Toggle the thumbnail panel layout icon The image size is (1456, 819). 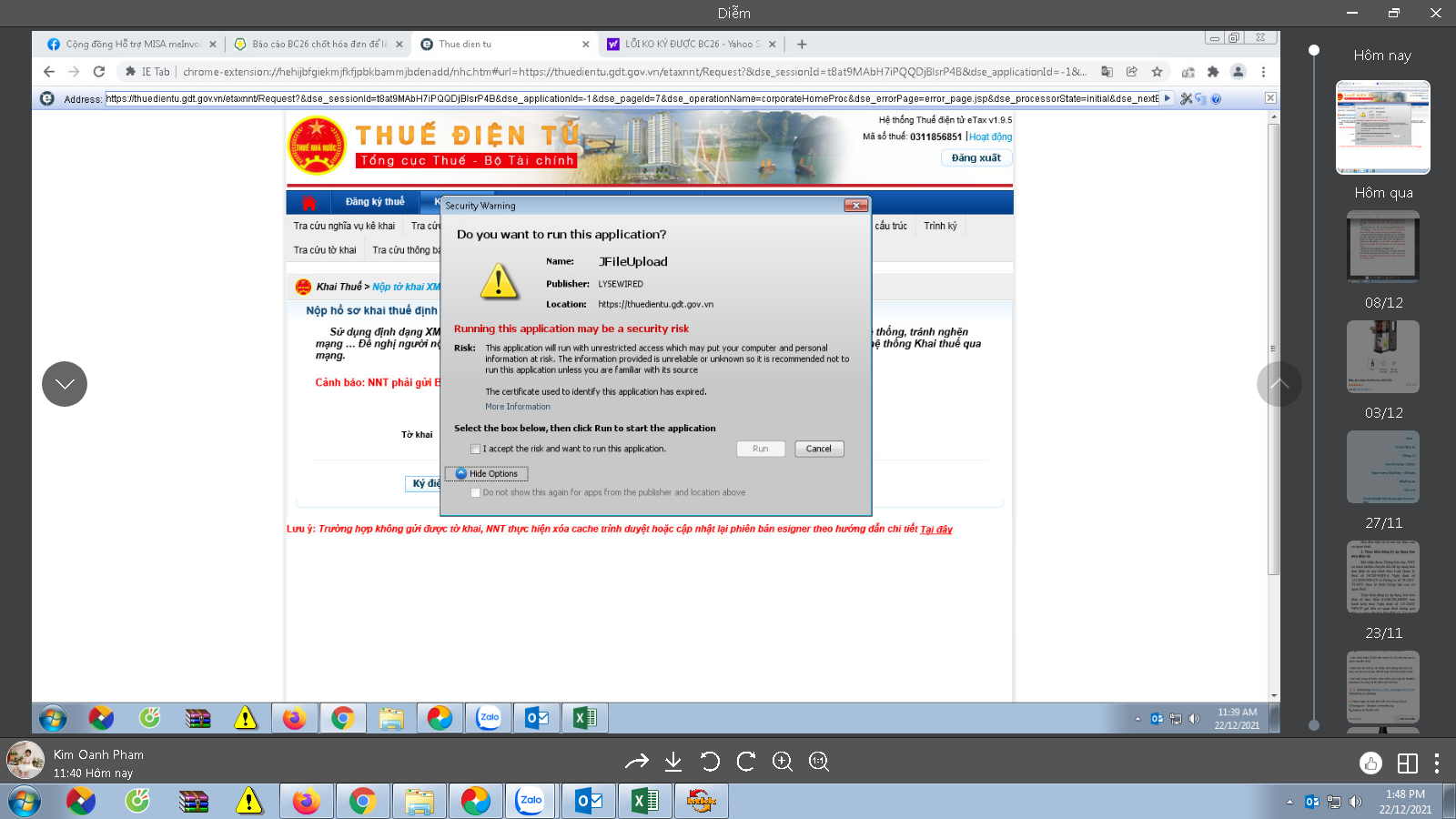point(1407,763)
